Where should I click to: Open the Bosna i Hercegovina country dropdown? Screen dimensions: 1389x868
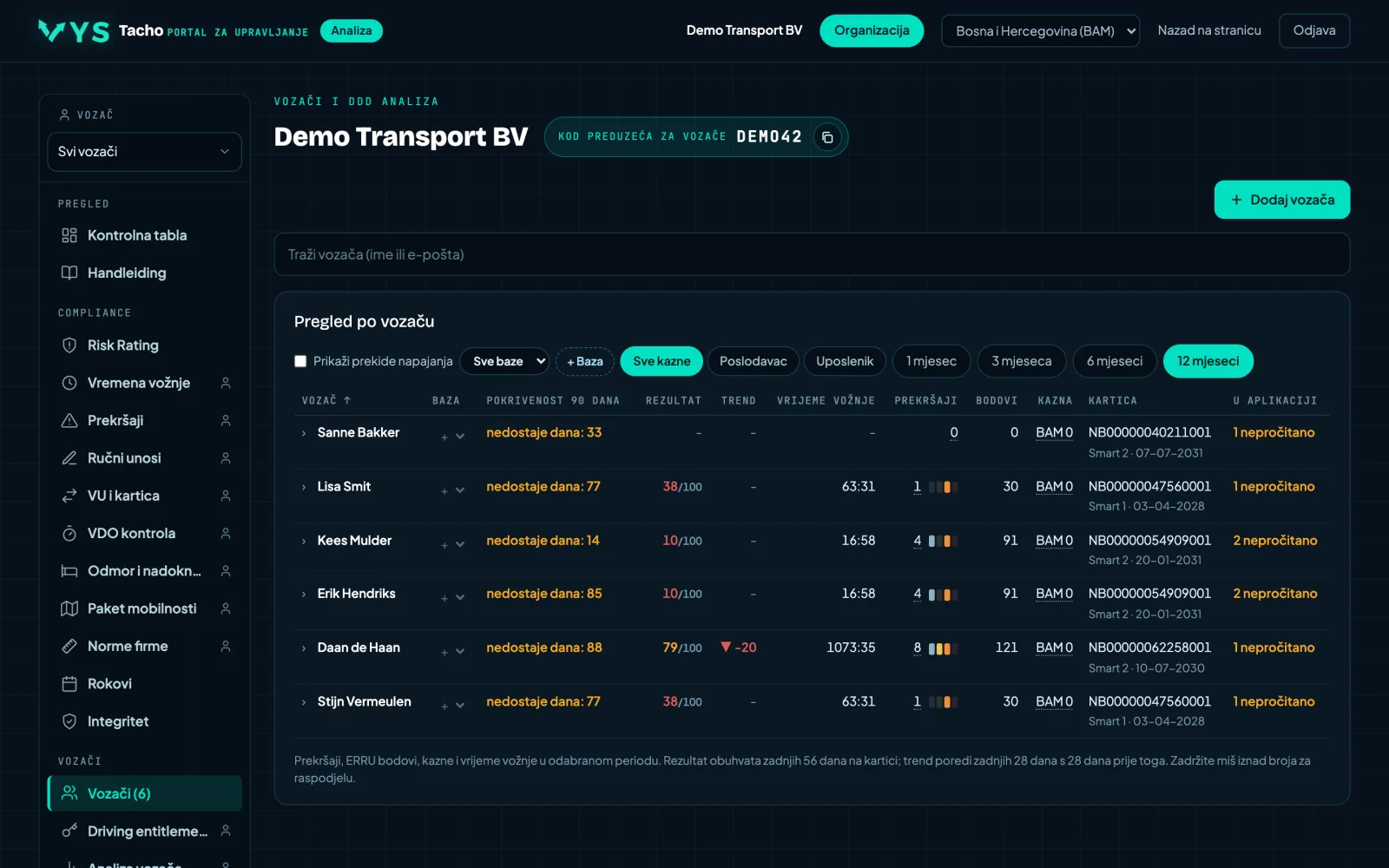coord(1040,31)
